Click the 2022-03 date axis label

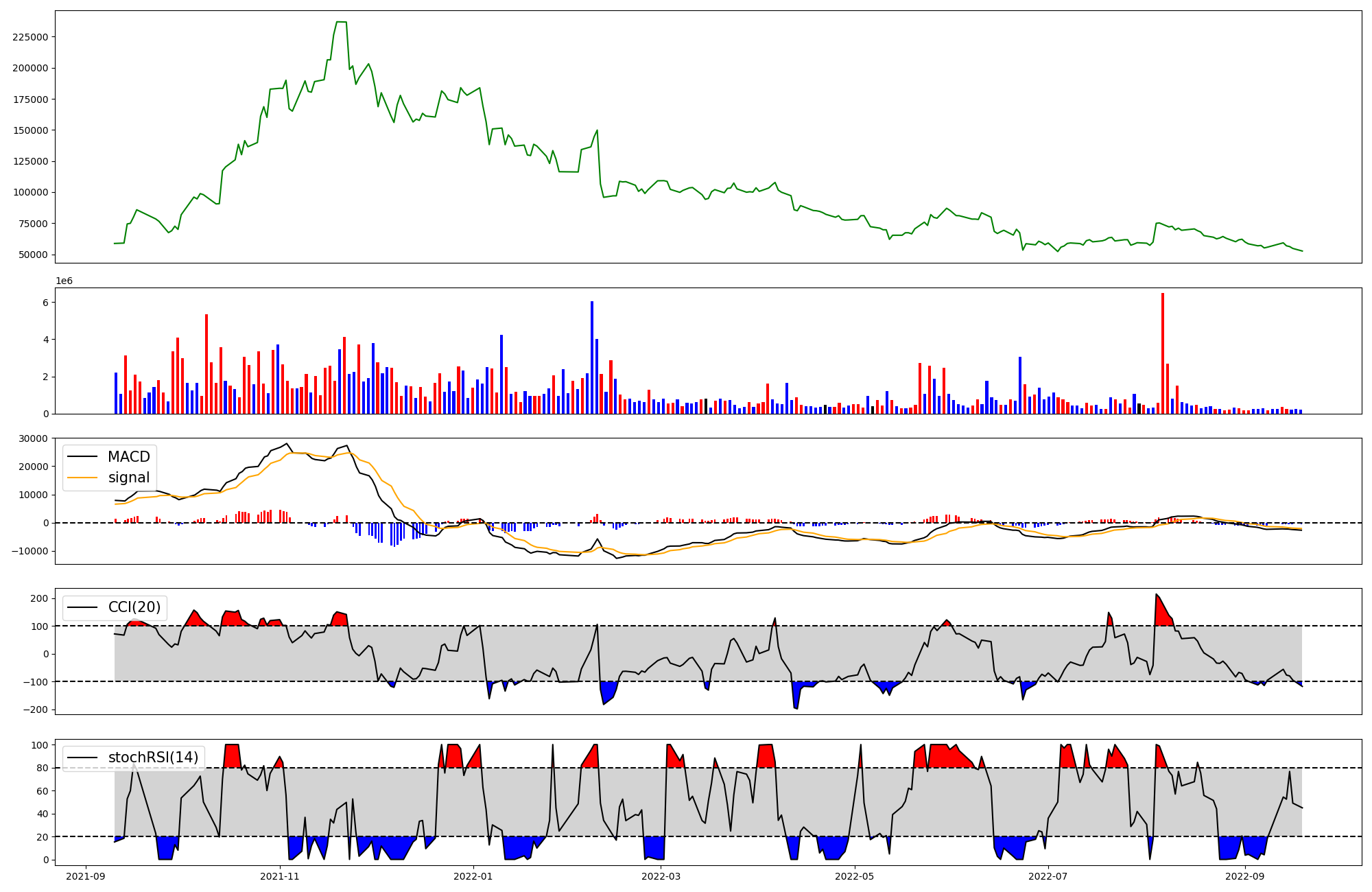(661, 876)
